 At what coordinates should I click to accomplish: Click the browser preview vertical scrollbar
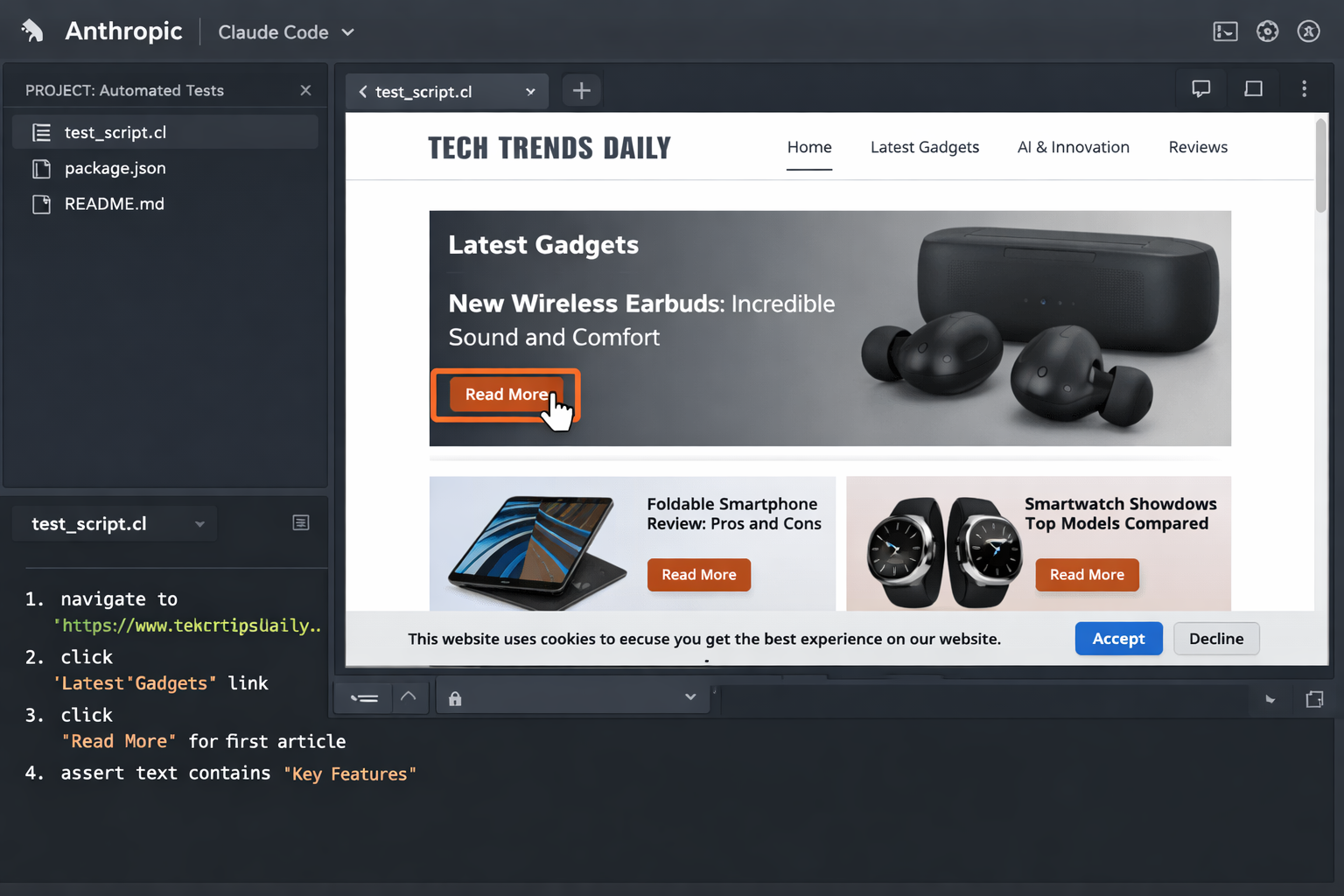(x=1320, y=166)
